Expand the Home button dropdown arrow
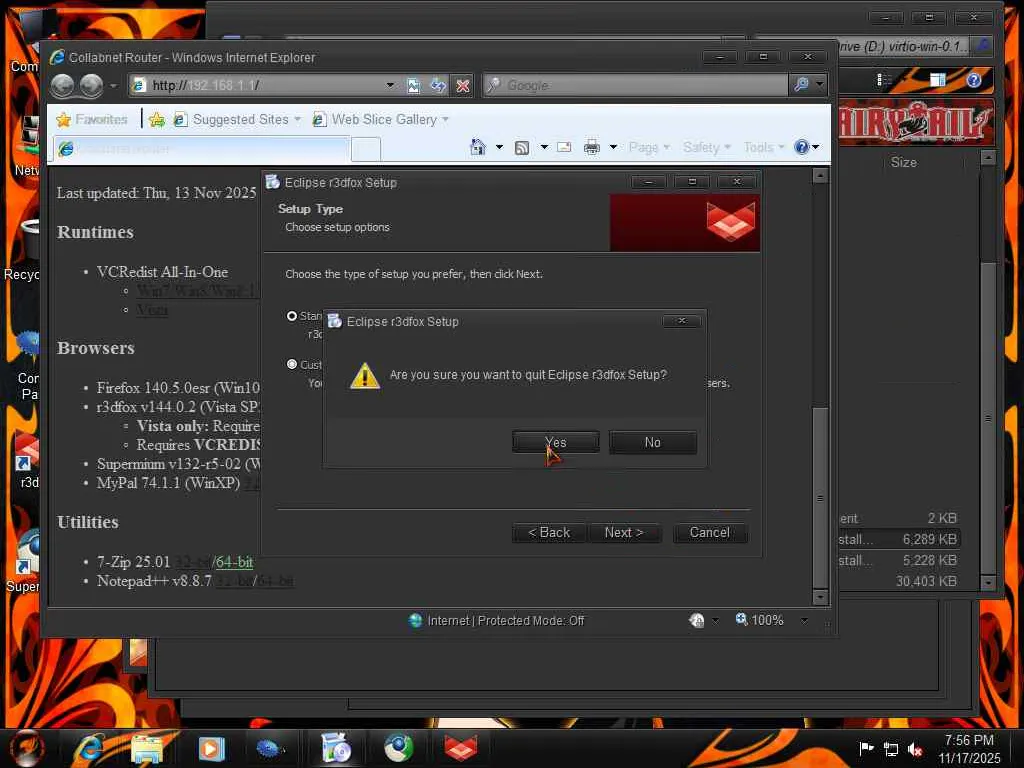Screen dimensions: 1024x768 (500, 148)
